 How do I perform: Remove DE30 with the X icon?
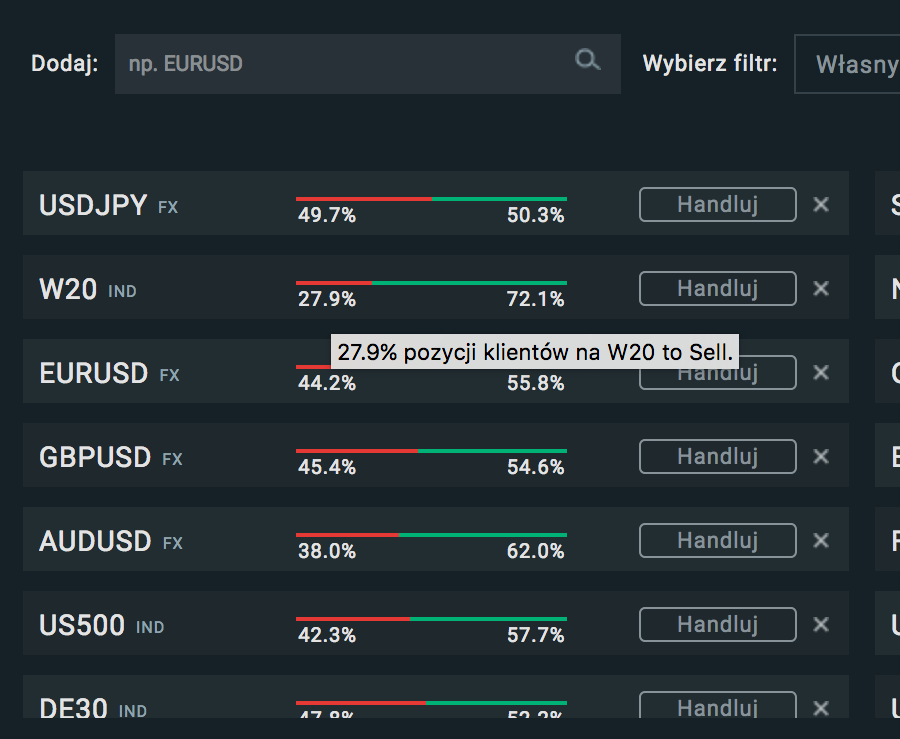click(821, 708)
